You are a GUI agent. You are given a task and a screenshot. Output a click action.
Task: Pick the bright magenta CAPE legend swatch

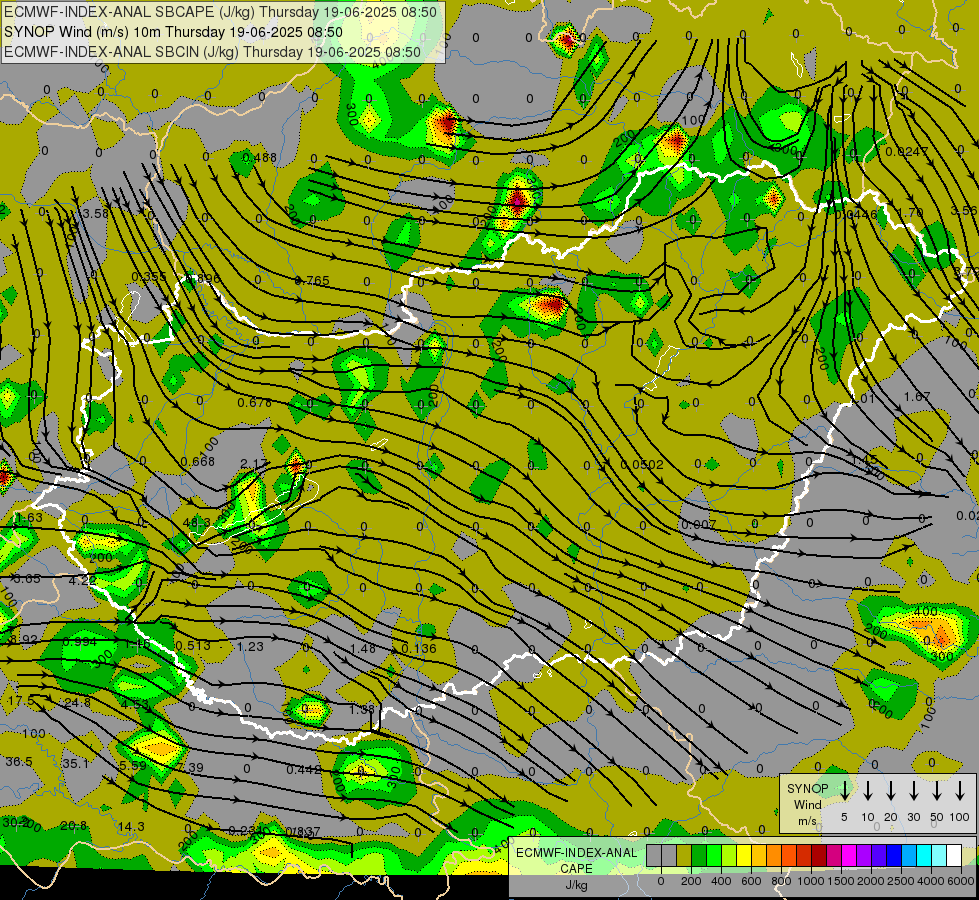pos(849,856)
